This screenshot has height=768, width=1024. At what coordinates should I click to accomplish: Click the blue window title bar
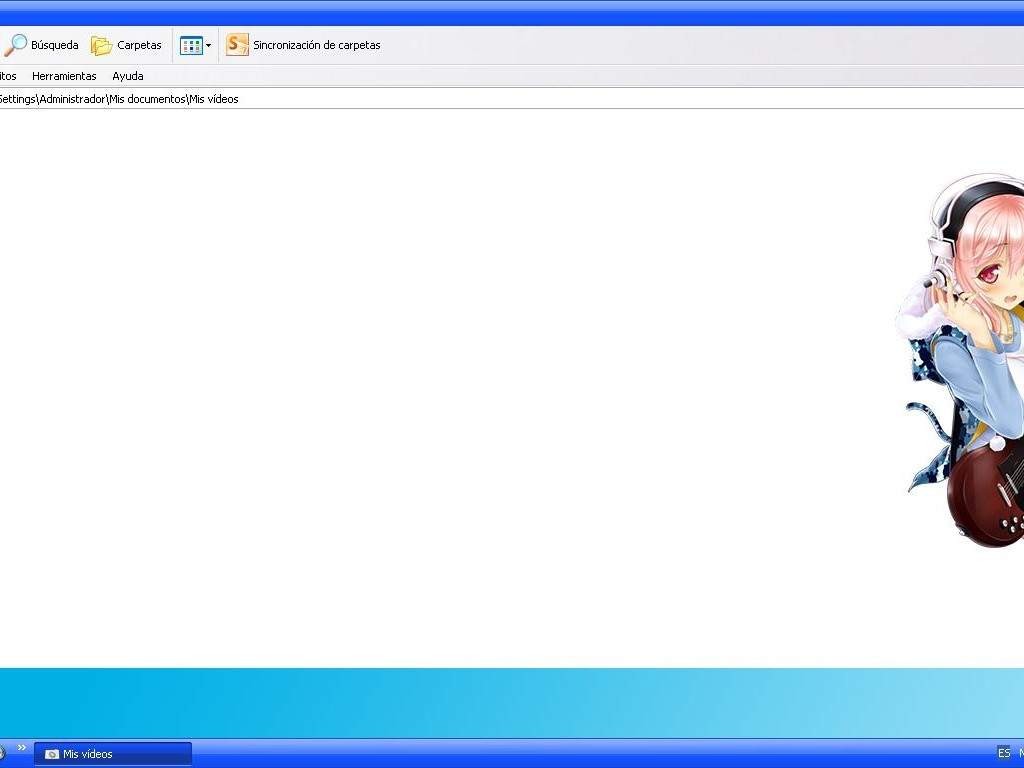click(x=500, y=12)
